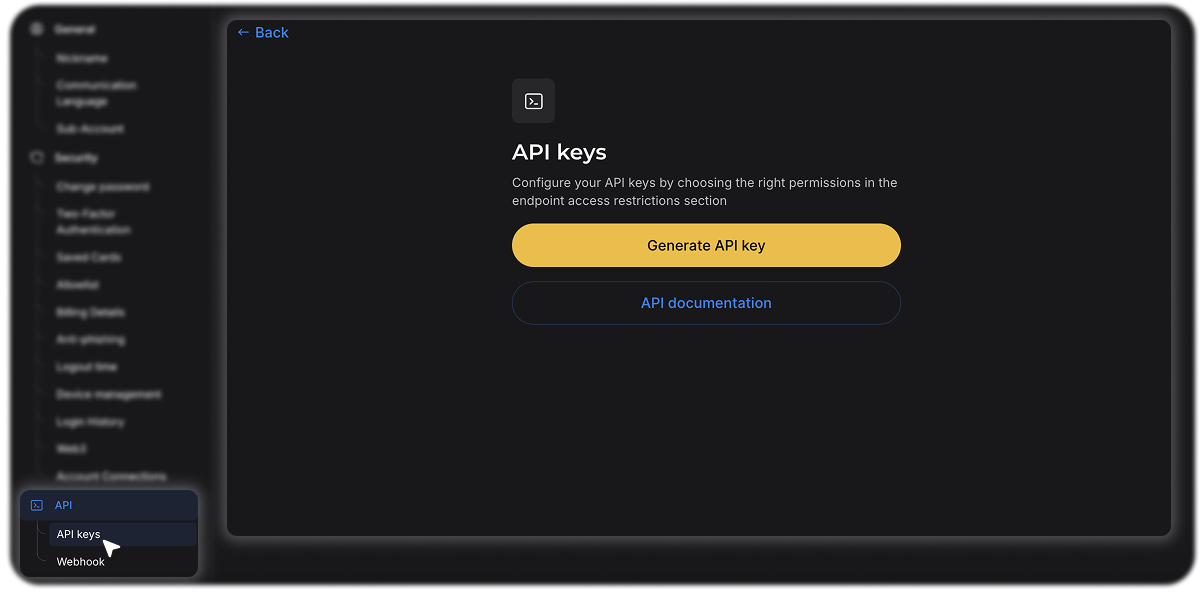Click the General section icon
The height and width of the screenshot is (597, 1200).
click(37, 30)
